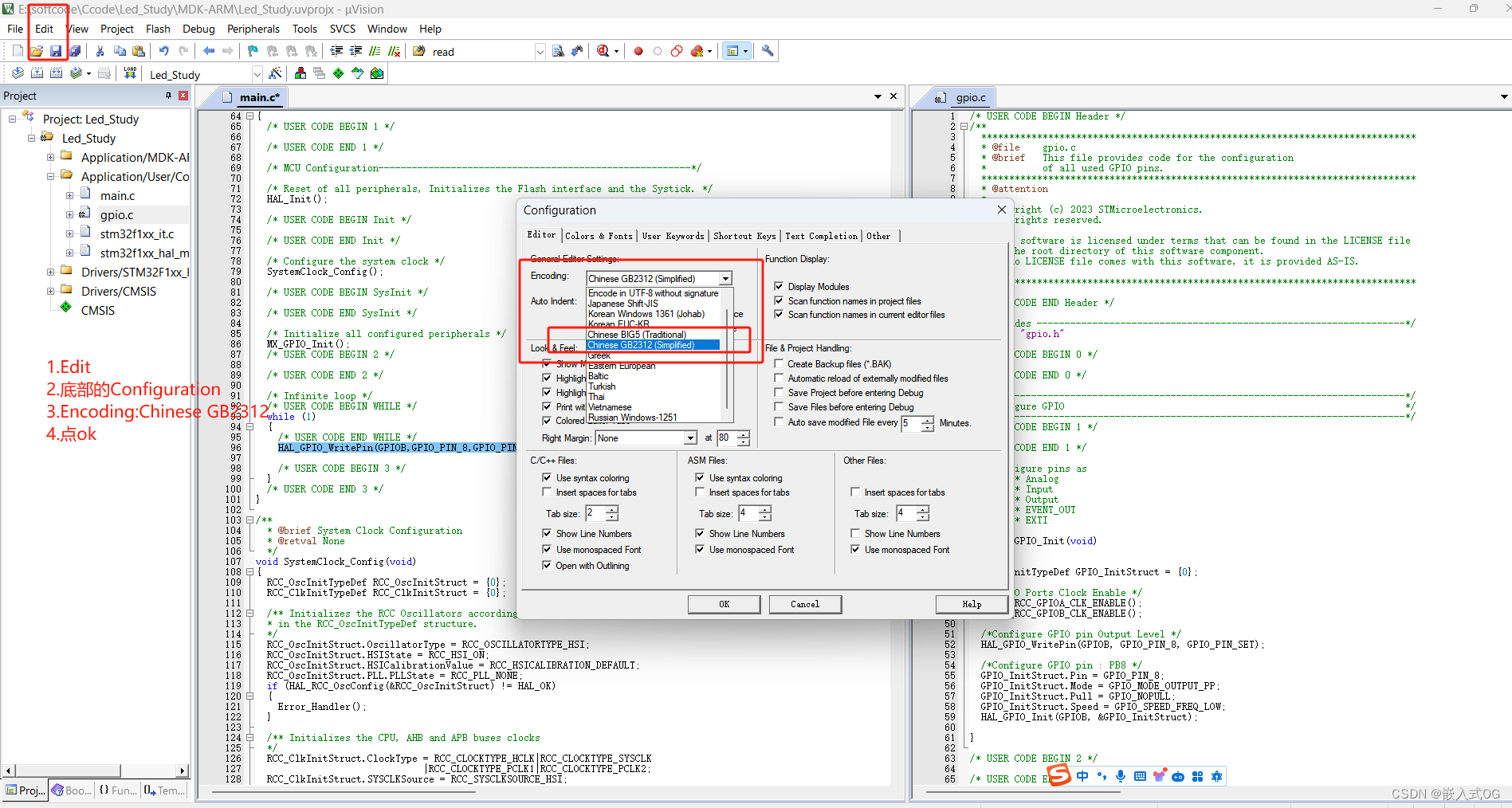Click the LOAD download-to-flash icon
The width and height of the screenshot is (1512, 808).
130,73
